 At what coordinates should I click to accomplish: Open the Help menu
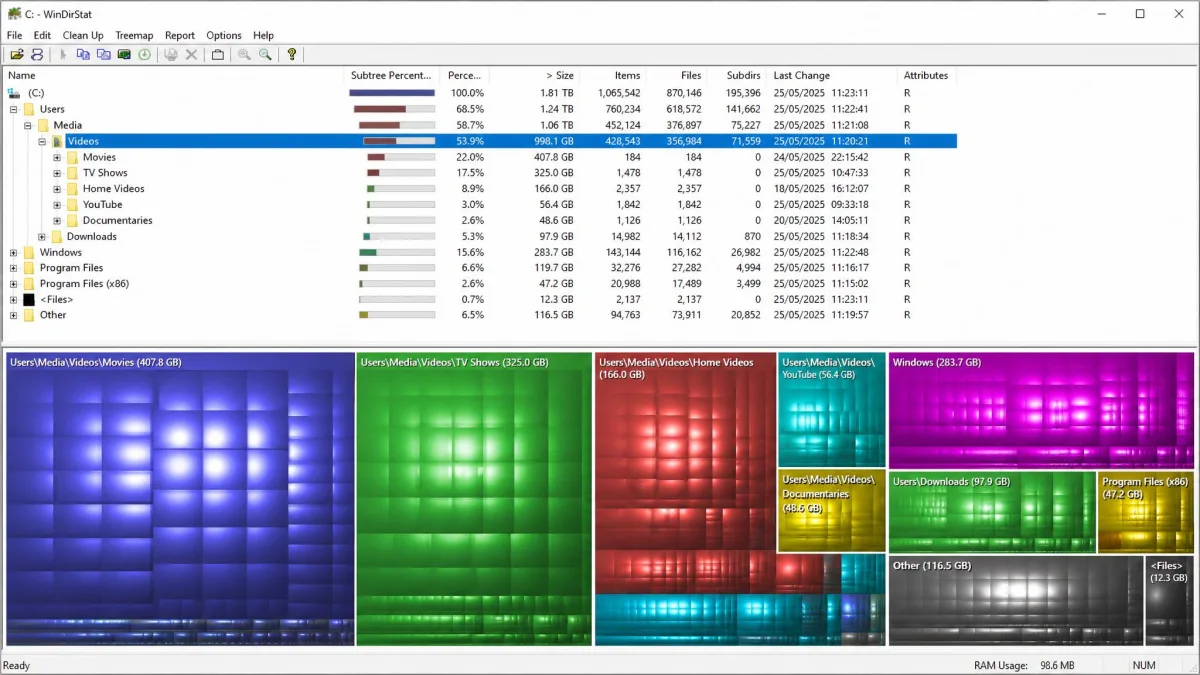263,35
